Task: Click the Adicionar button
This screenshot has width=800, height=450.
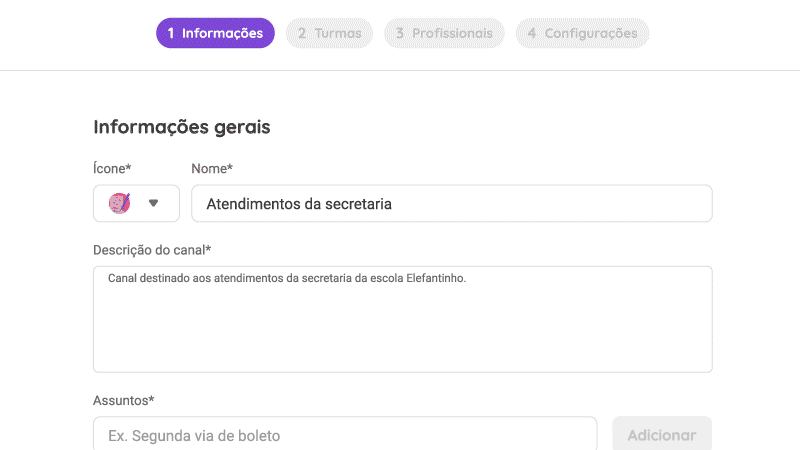Action: tap(662, 434)
